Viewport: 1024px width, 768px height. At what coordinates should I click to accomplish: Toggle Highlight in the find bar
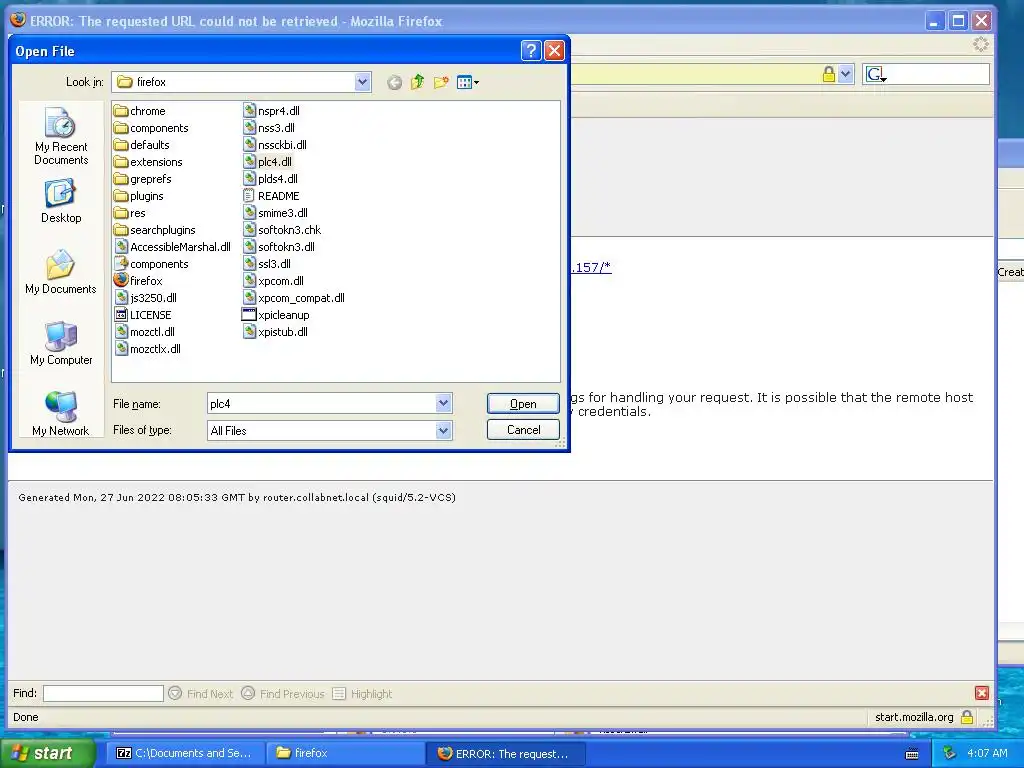[x=362, y=694]
